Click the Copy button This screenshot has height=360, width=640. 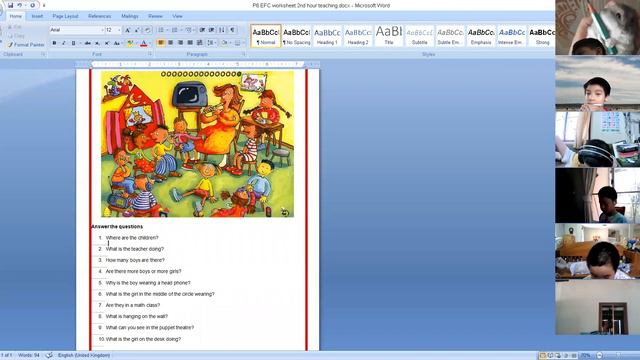(16, 36)
